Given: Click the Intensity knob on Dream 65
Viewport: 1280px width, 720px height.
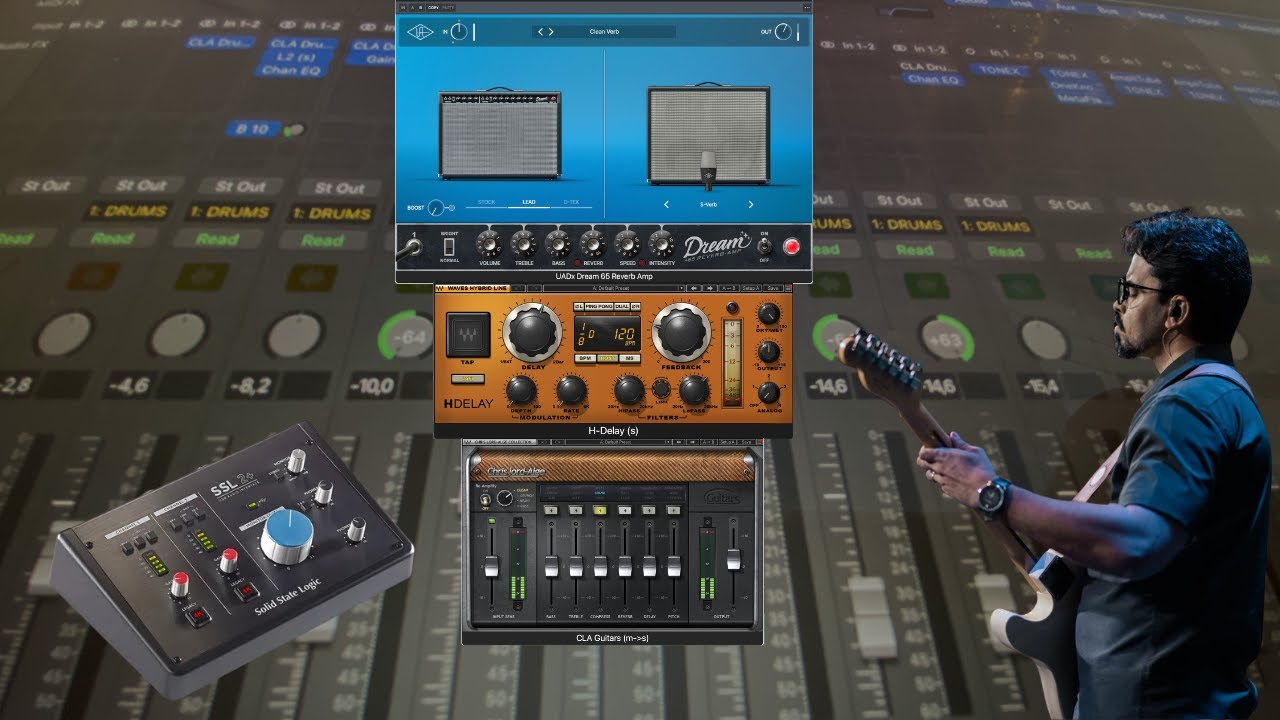Looking at the screenshot, I should click(x=662, y=244).
